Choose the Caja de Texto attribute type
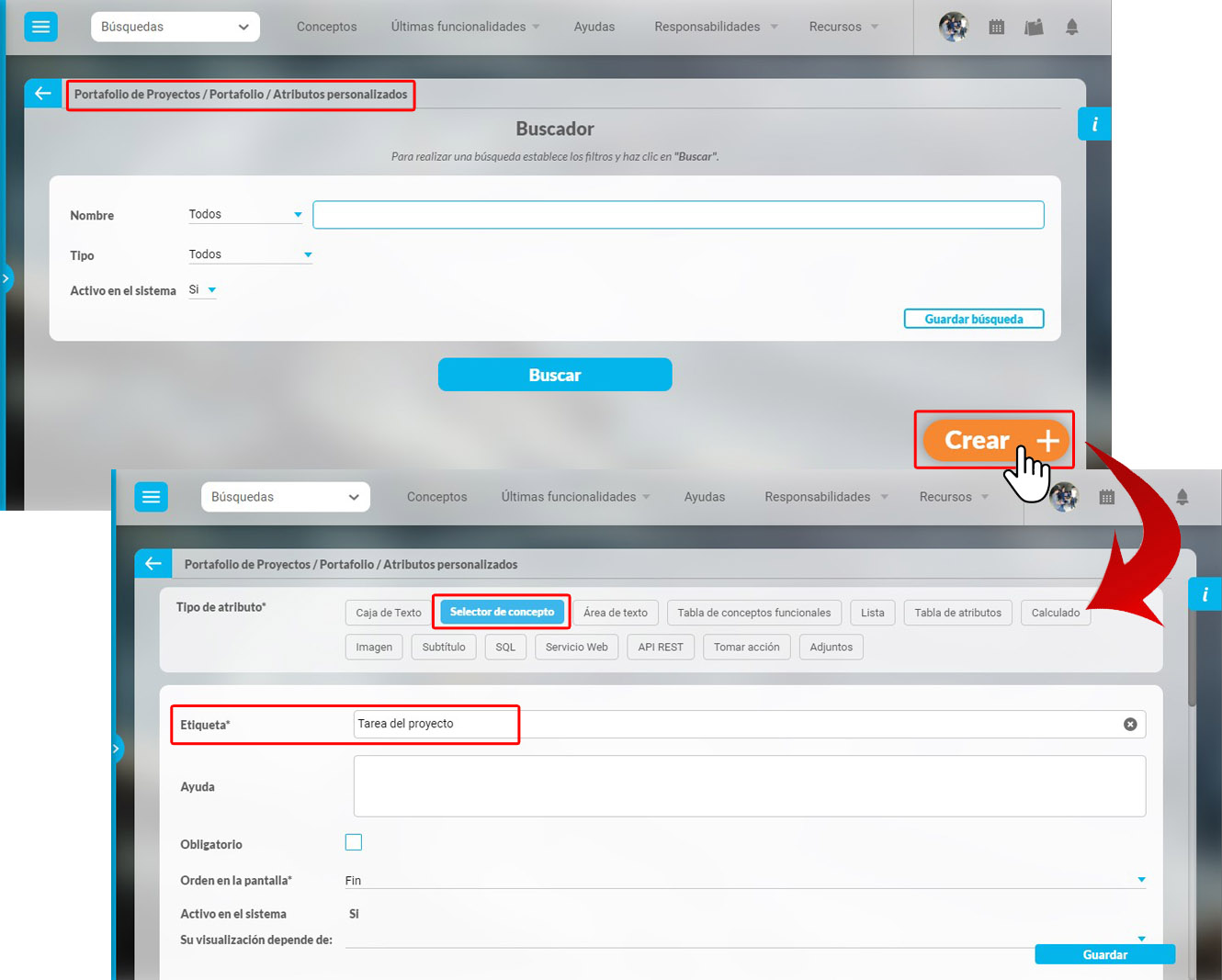The height and width of the screenshot is (980, 1222). point(389,613)
